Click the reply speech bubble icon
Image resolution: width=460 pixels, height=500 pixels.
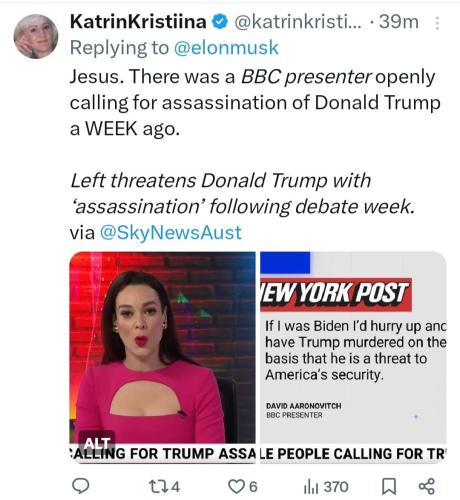[81, 486]
